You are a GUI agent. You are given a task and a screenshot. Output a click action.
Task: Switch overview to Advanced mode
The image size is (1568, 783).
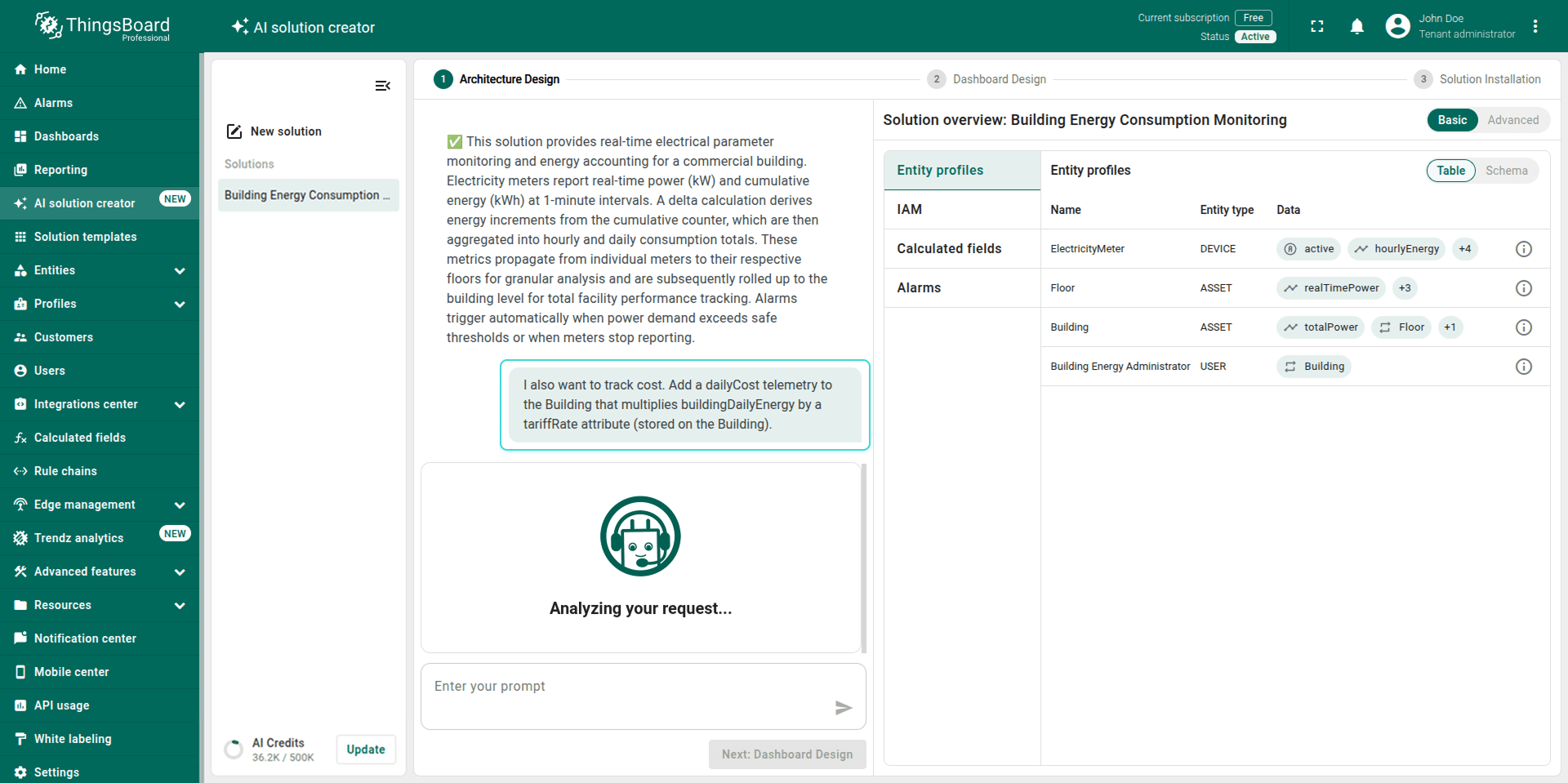tap(1512, 120)
